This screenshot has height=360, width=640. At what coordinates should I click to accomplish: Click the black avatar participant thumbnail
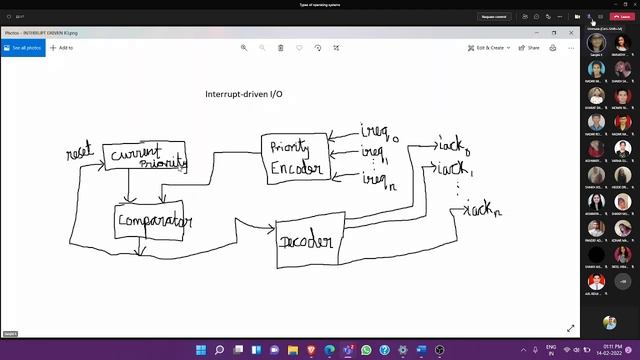pos(596,255)
